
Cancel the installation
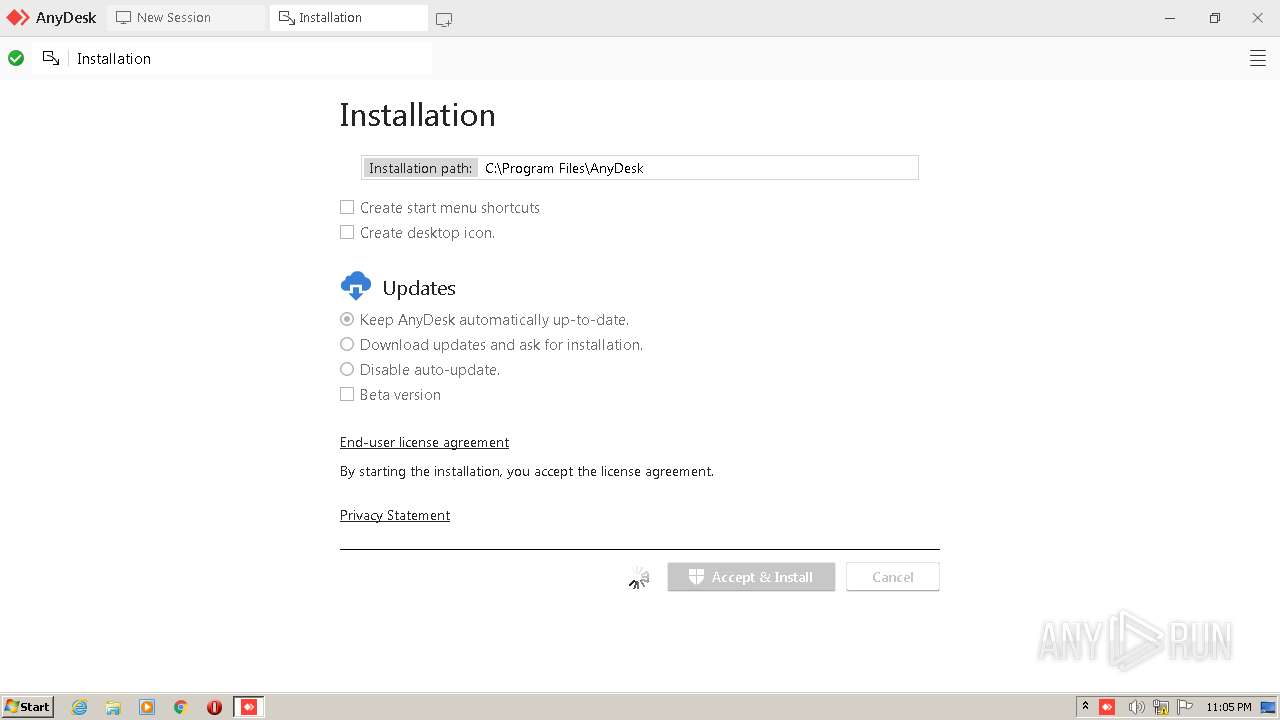click(892, 577)
